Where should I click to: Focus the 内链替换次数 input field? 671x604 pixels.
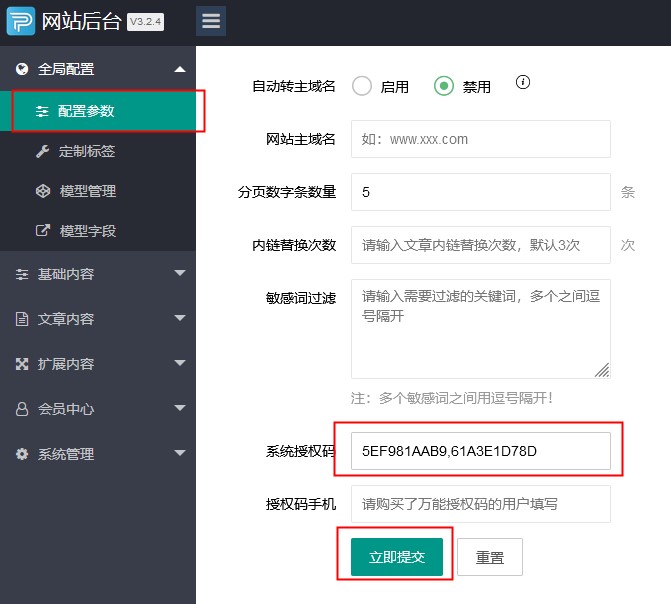pyautogui.click(x=481, y=245)
